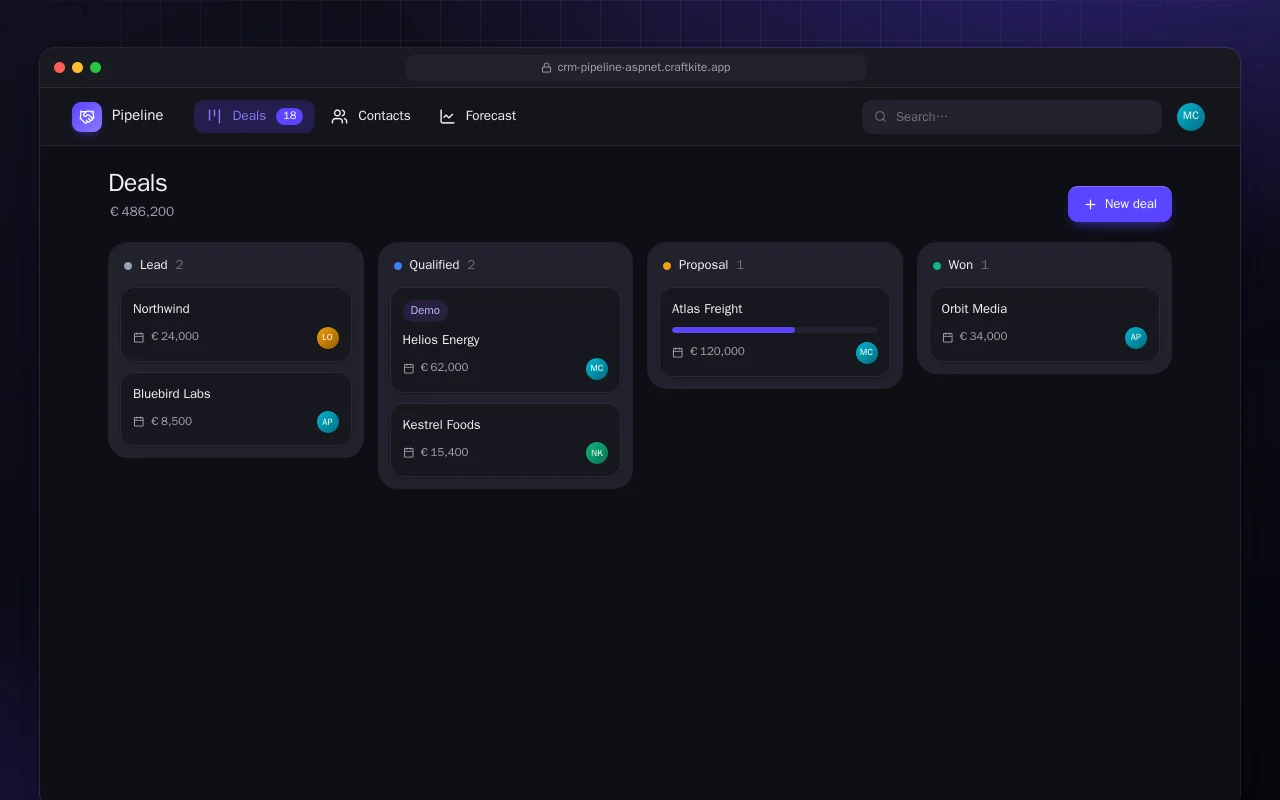Open the Bluebird Labs deal title
The image size is (1280, 800).
tap(172, 394)
